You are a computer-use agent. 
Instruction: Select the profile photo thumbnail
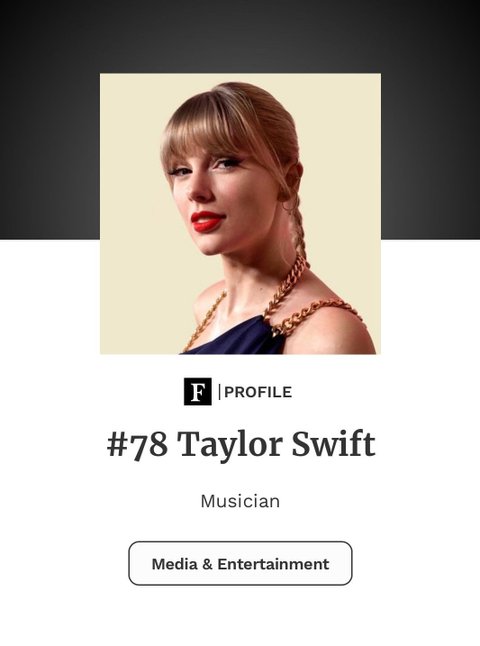[x=240, y=213]
